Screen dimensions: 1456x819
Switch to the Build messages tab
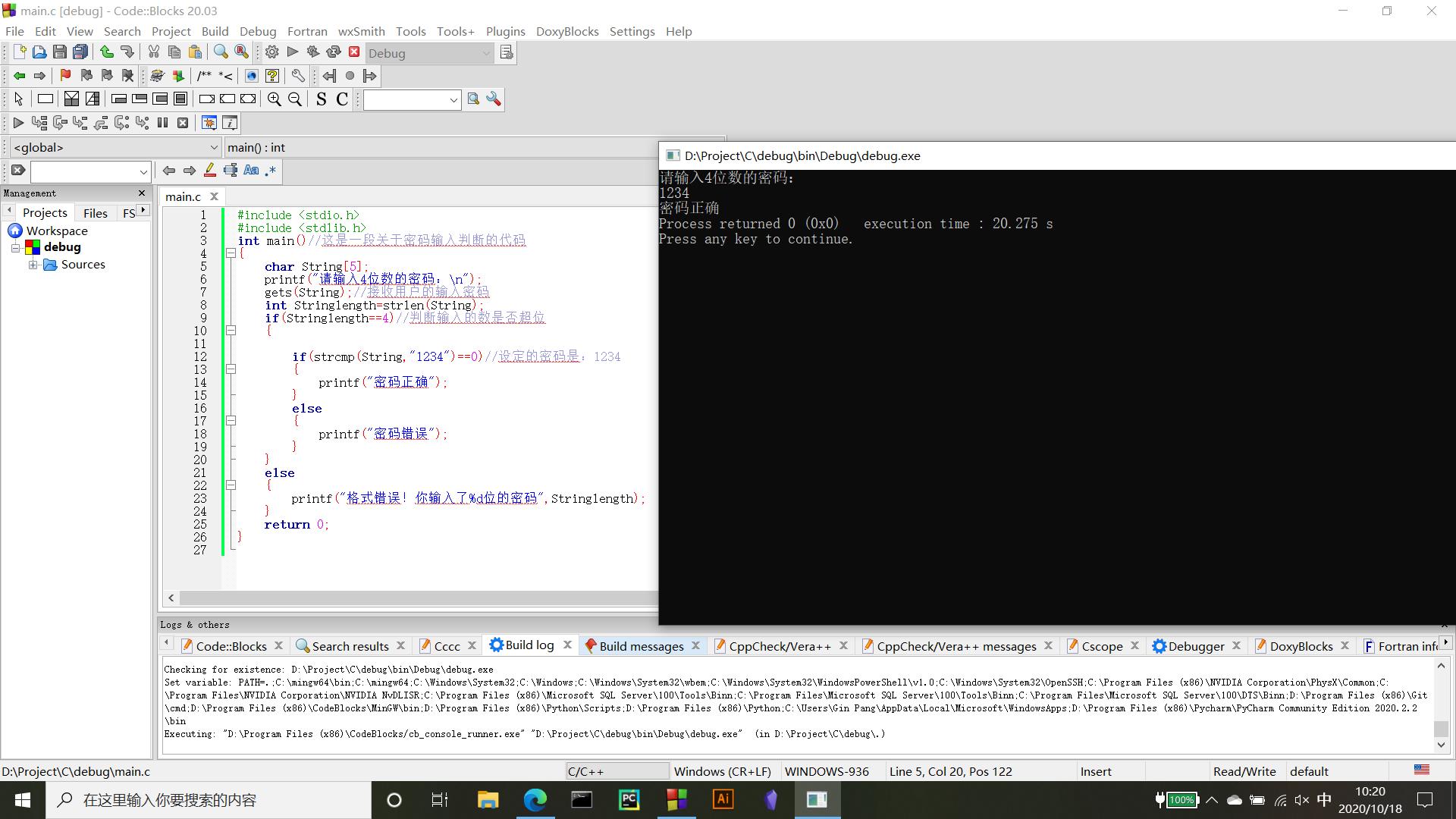pyautogui.click(x=641, y=646)
